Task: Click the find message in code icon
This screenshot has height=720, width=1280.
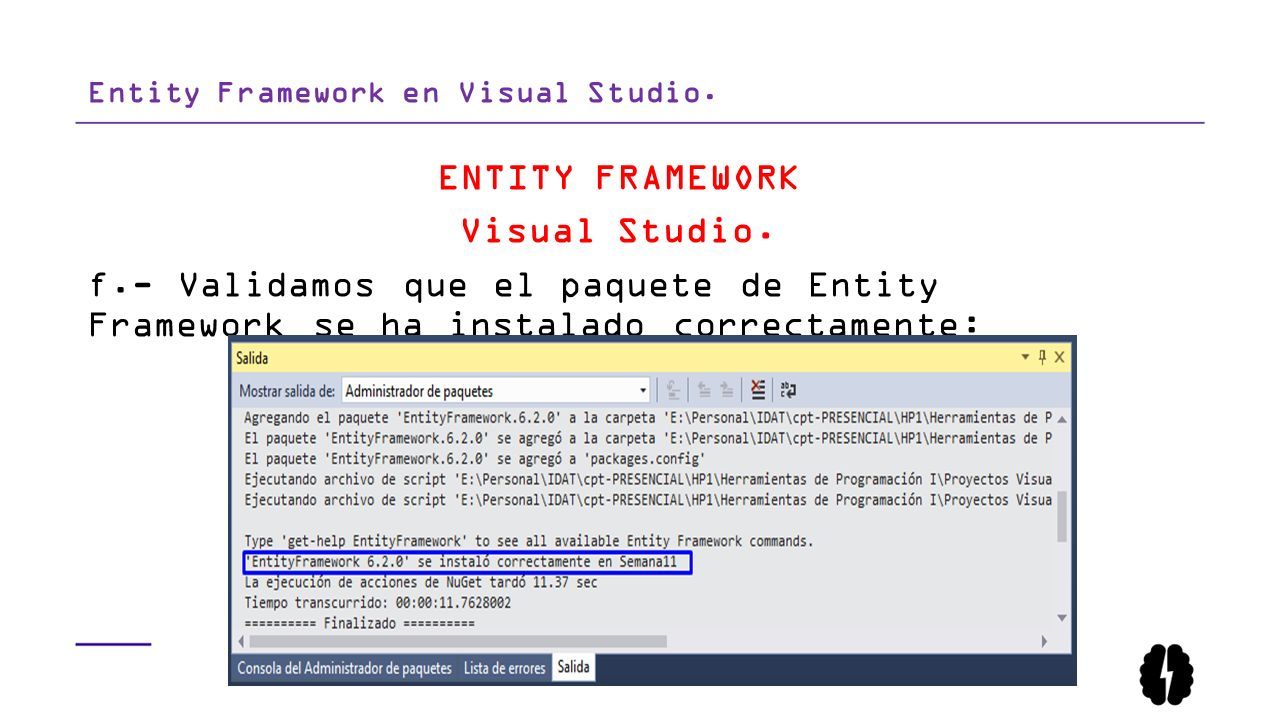Action: tap(673, 391)
